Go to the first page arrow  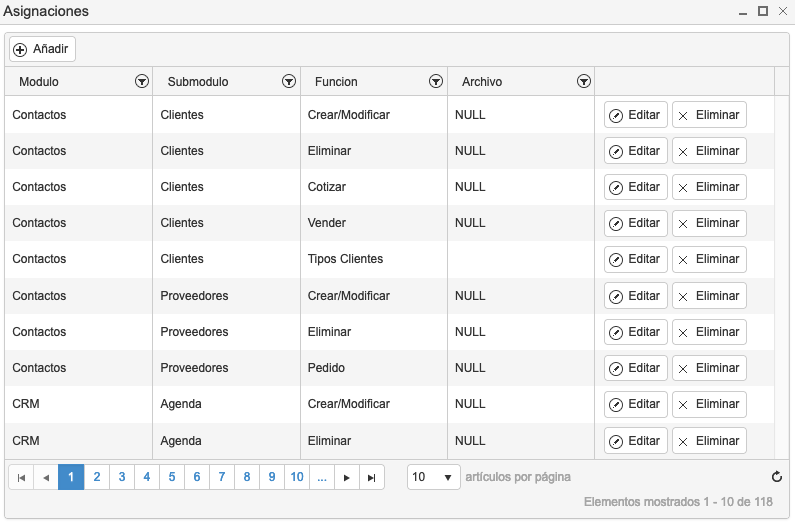tap(21, 477)
